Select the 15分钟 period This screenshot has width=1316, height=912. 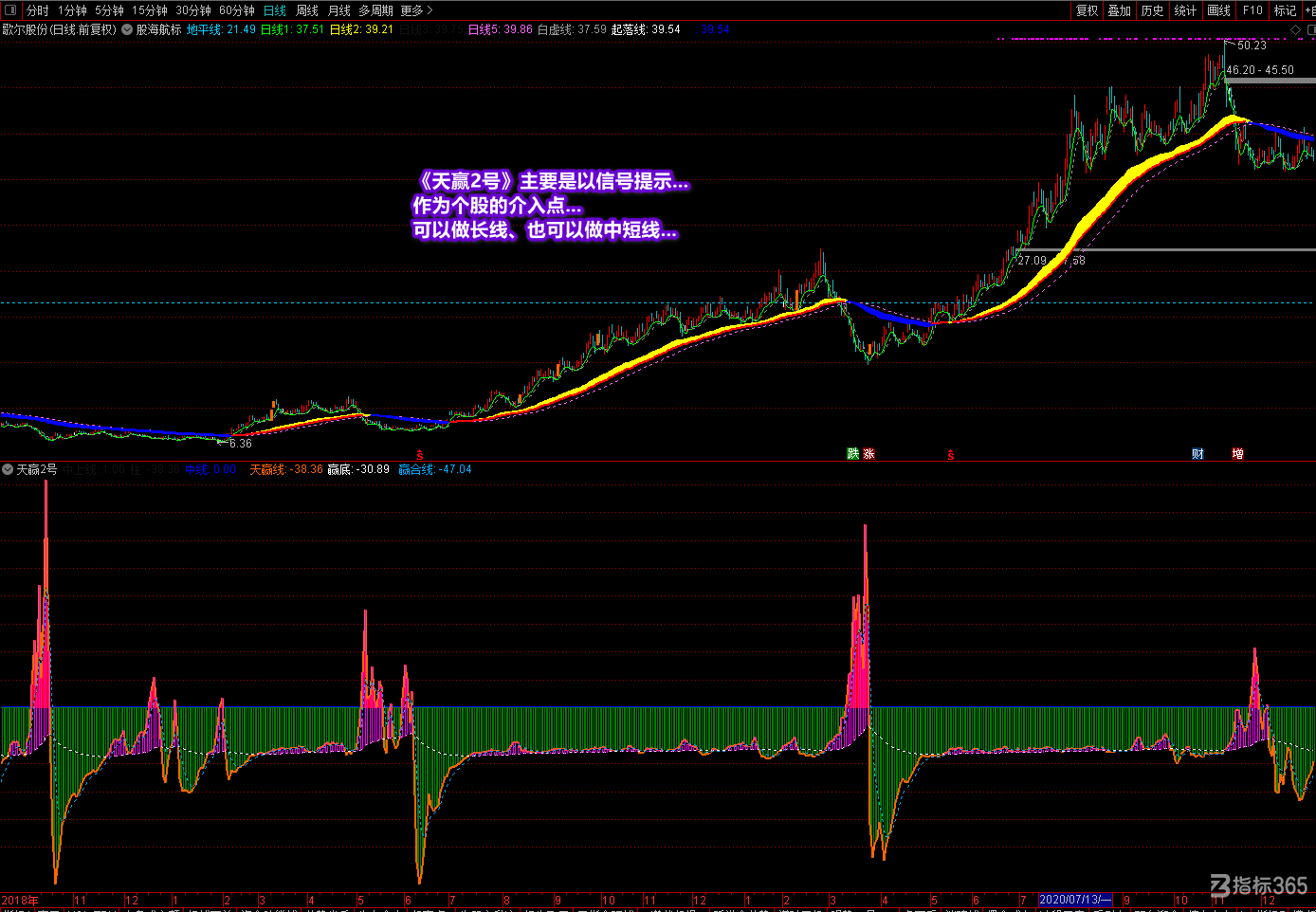[x=150, y=10]
